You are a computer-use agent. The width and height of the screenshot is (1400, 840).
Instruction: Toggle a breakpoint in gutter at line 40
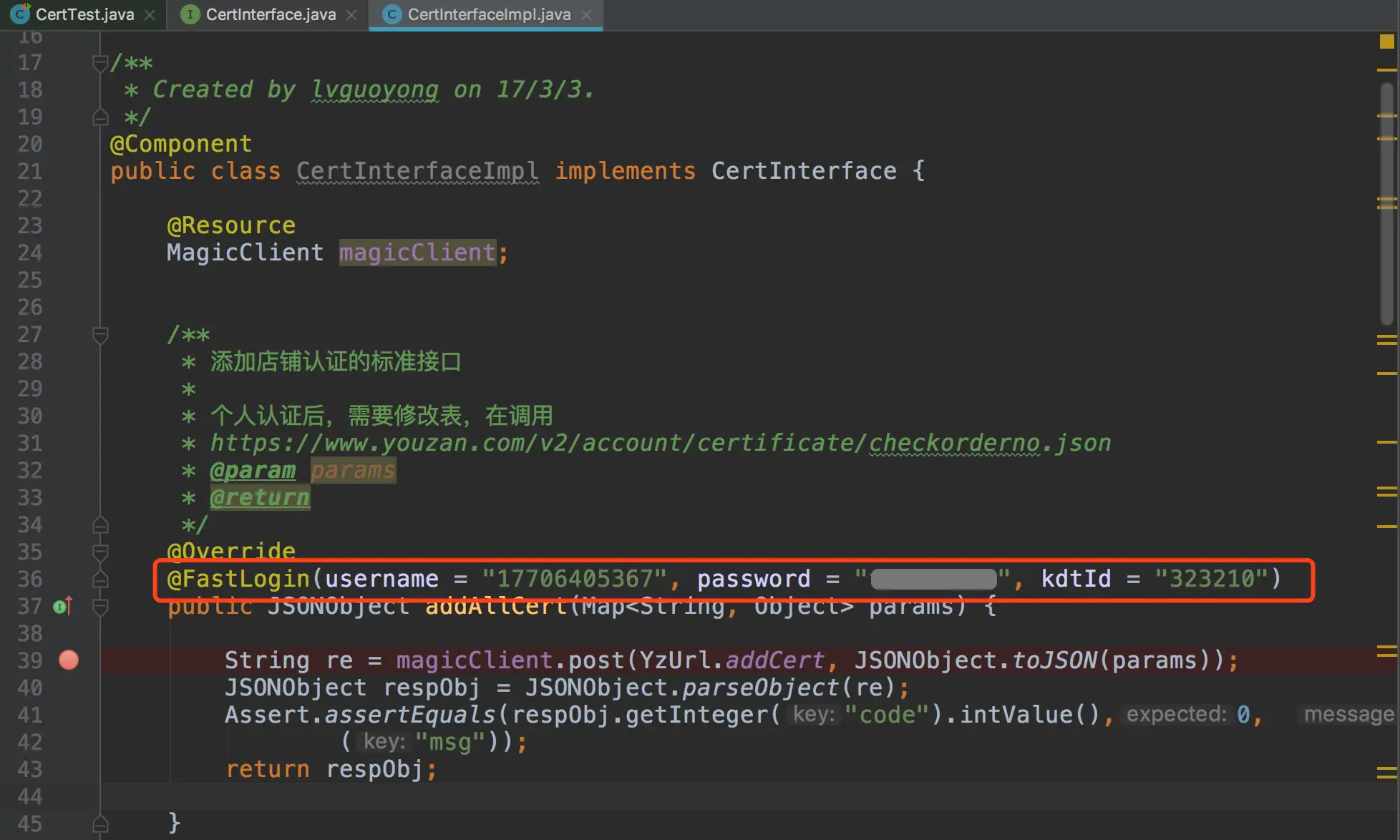tap(69, 688)
